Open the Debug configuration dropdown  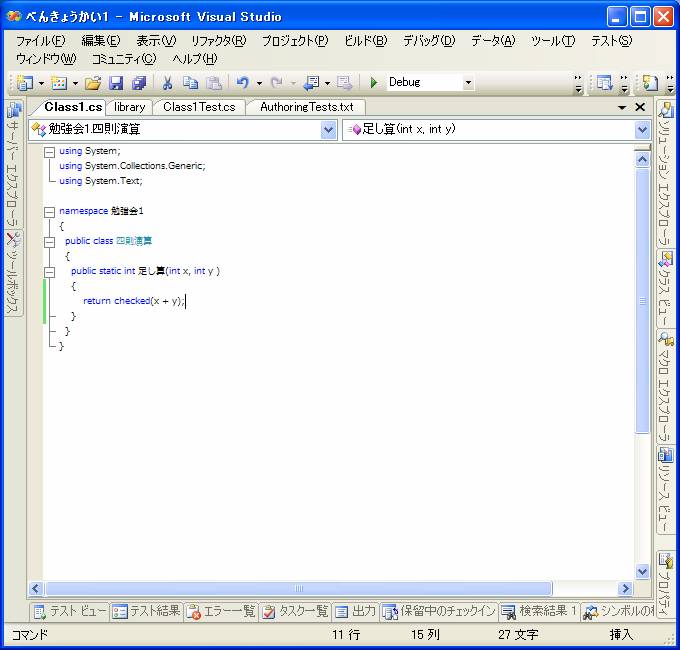pos(468,83)
